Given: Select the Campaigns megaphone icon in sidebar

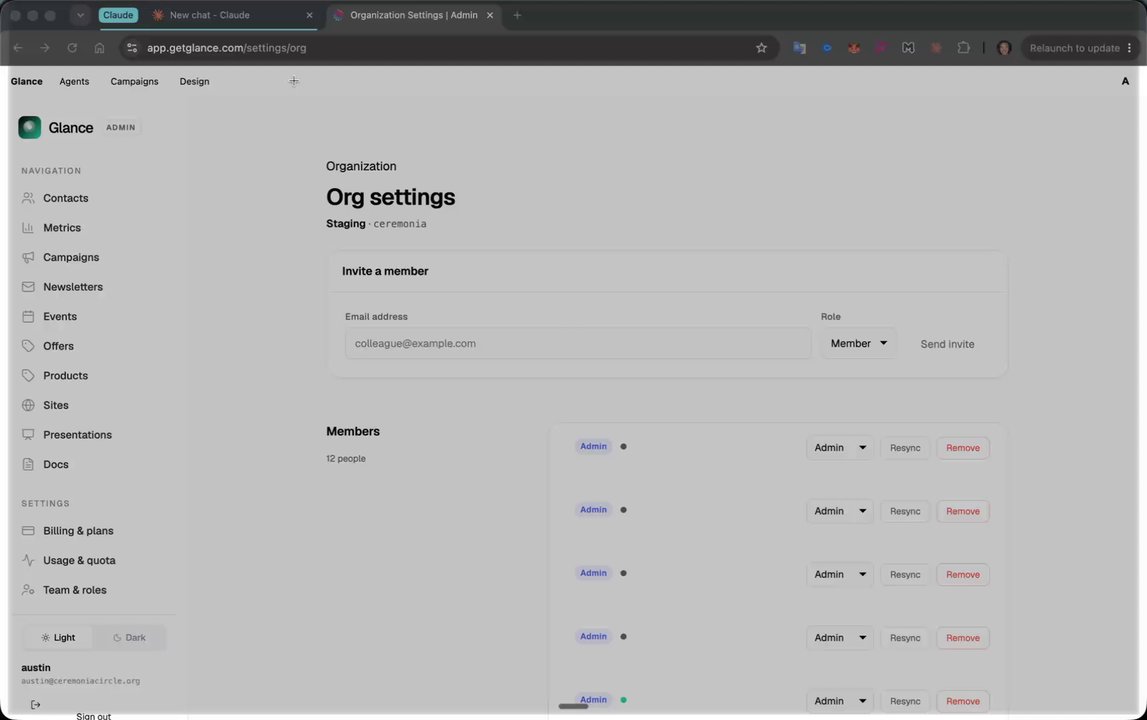Looking at the screenshot, I should tap(28, 258).
